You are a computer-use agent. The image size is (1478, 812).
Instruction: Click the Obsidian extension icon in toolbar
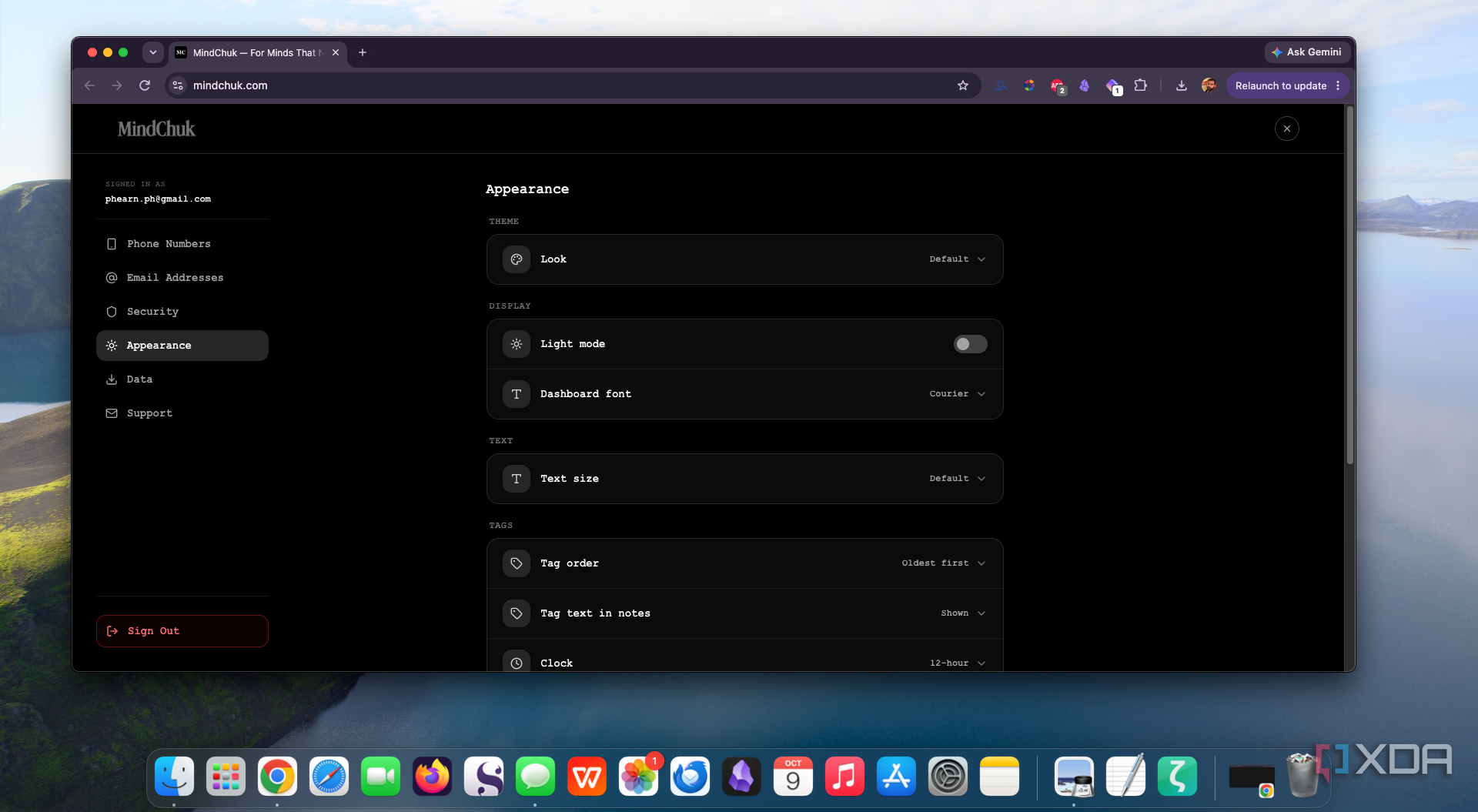(1085, 85)
